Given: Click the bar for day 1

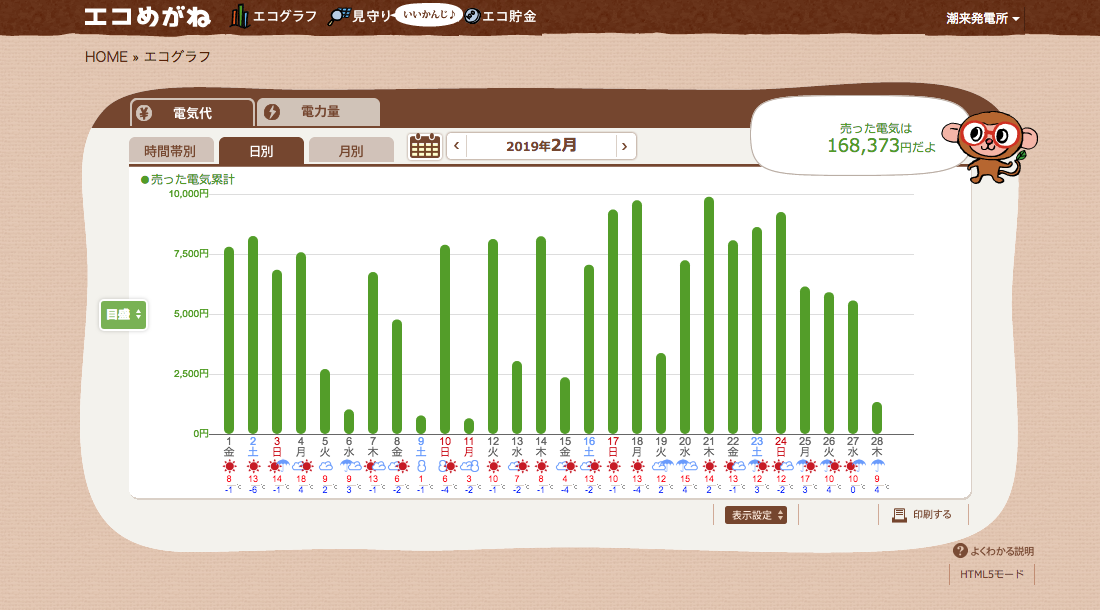Looking at the screenshot, I should tap(229, 341).
